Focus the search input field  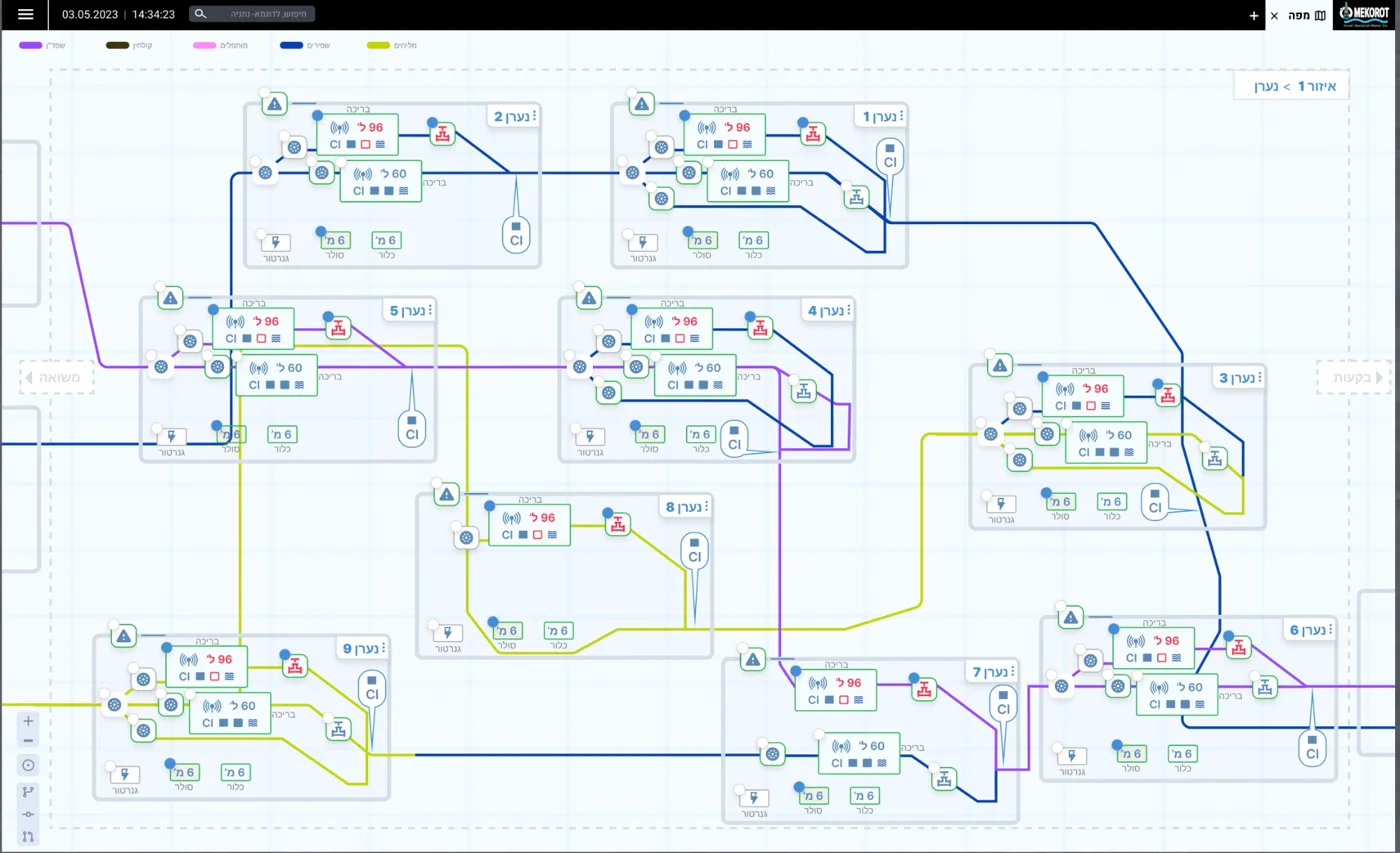252,14
